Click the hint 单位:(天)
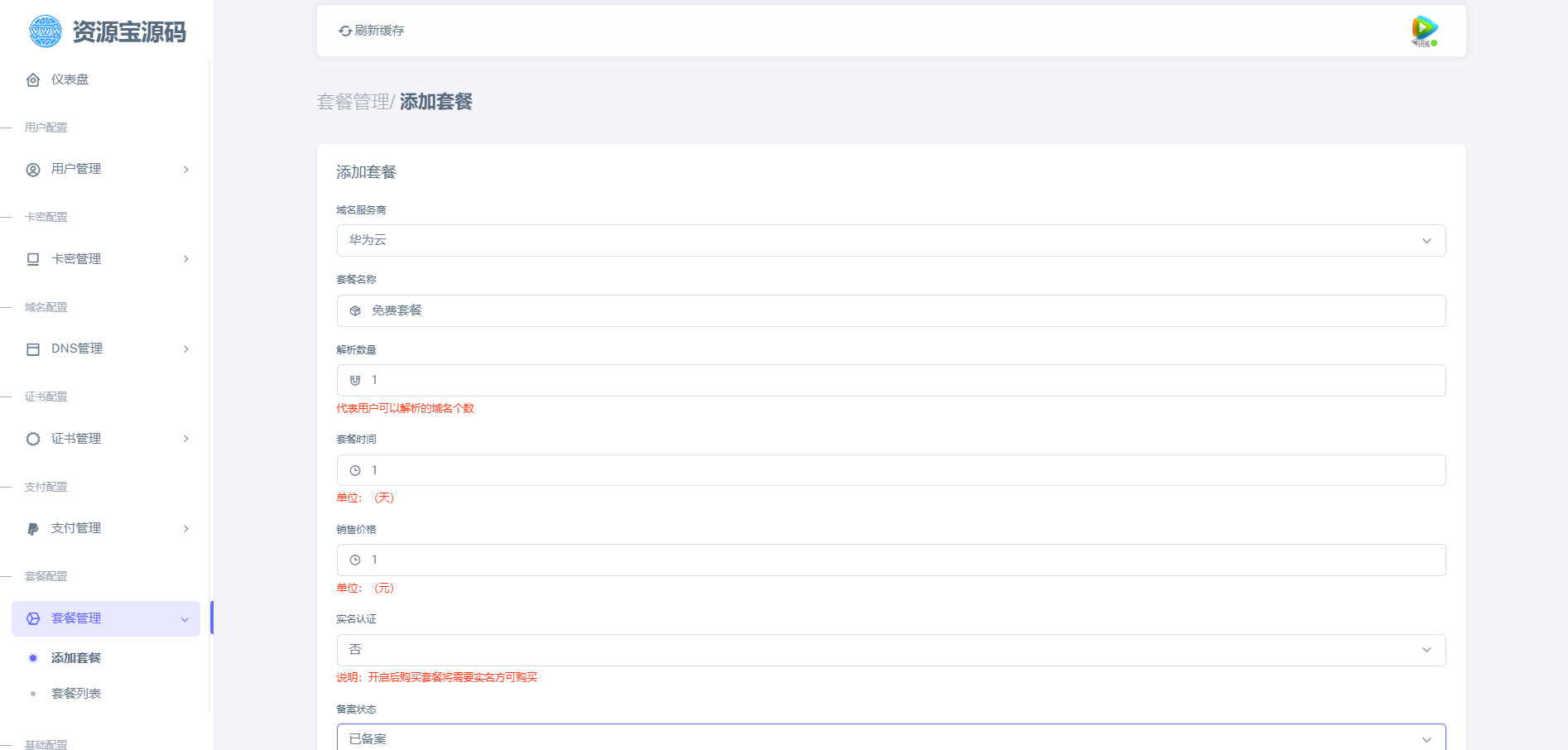 [x=365, y=498]
